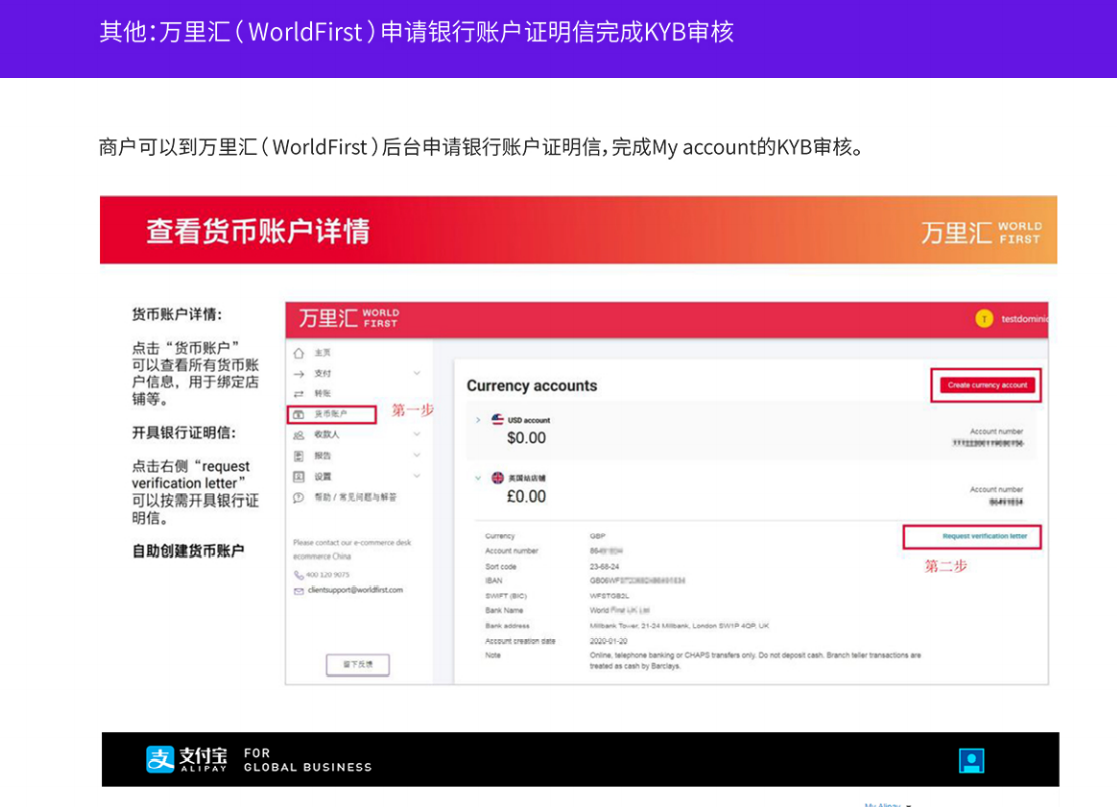Select 支付 in the navigation menu
The image size is (1117, 807).
pyautogui.click(x=322, y=374)
